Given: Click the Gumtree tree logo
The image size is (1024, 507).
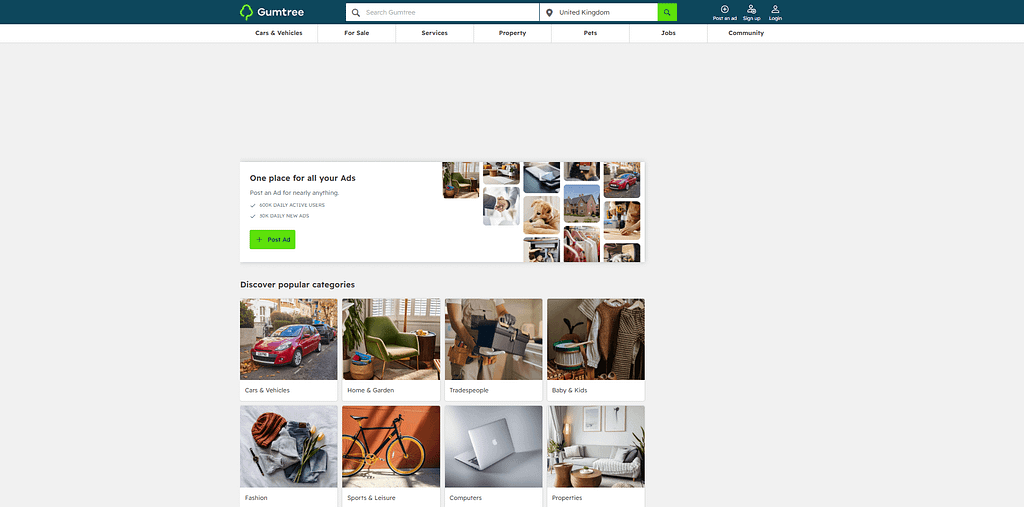Looking at the screenshot, I should pos(246,12).
